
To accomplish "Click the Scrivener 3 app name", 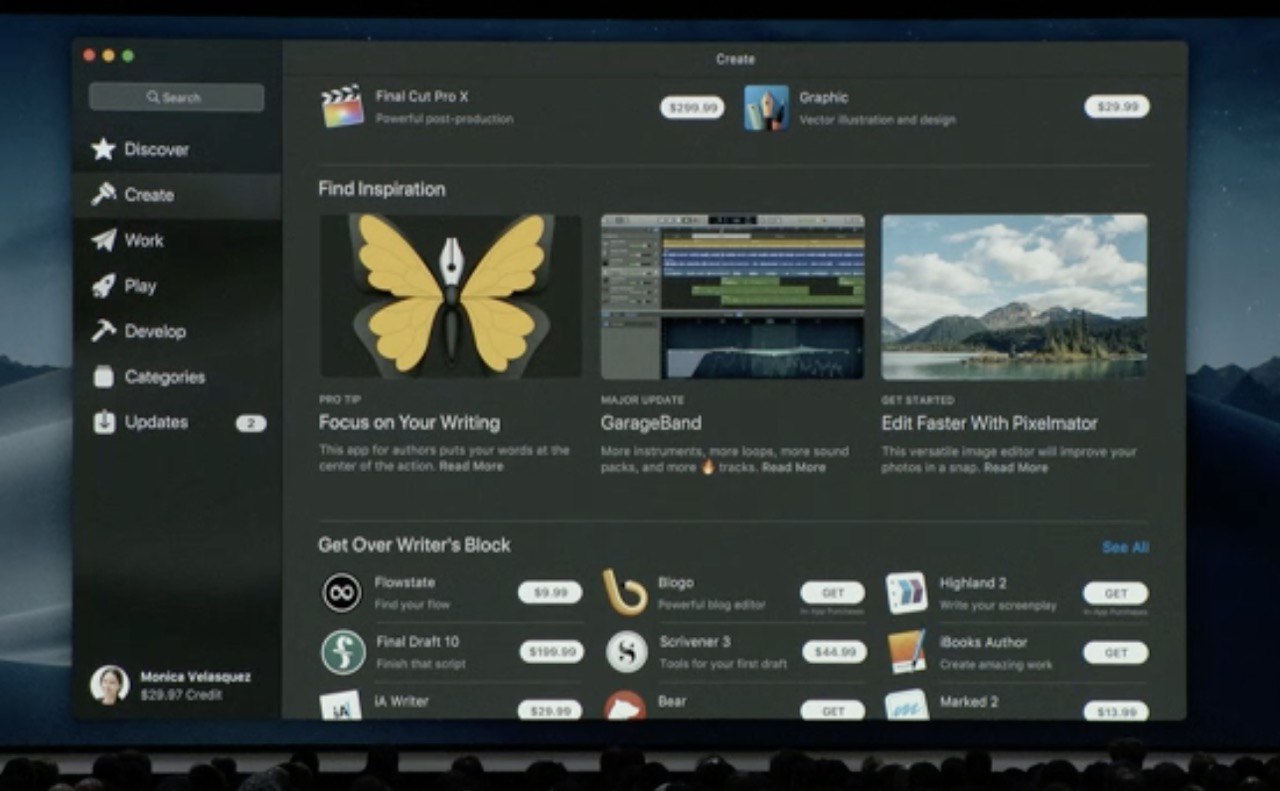I will coord(695,641).
